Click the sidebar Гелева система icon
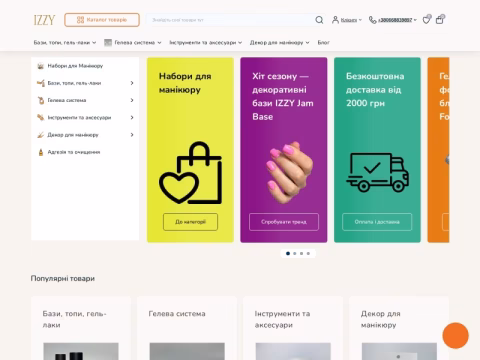480x360 pixels. click(x=41, y=100)
